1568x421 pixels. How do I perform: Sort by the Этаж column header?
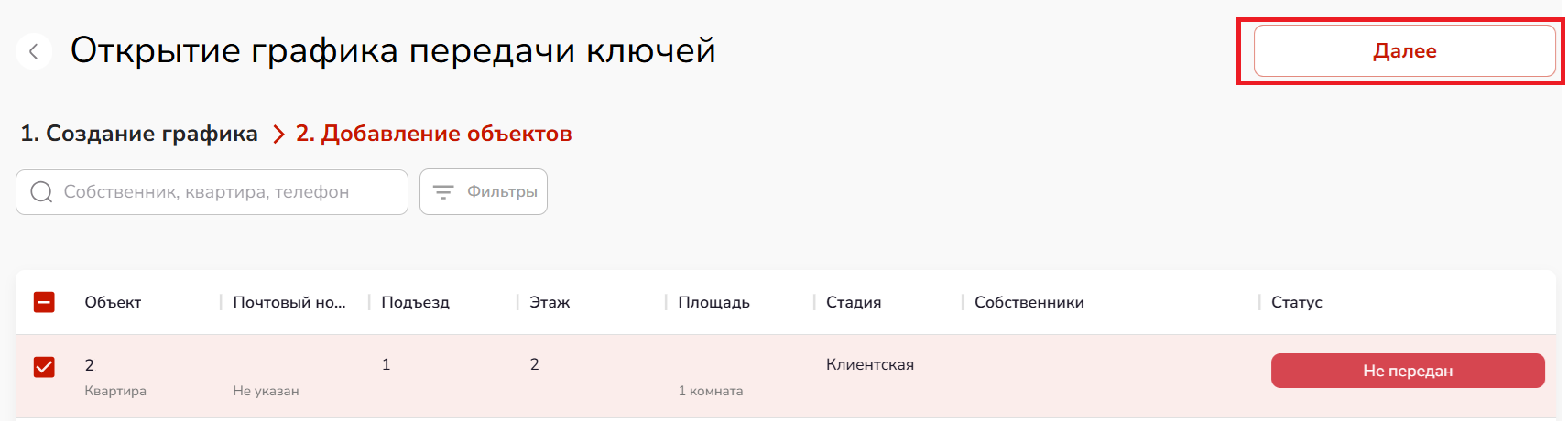550,302
